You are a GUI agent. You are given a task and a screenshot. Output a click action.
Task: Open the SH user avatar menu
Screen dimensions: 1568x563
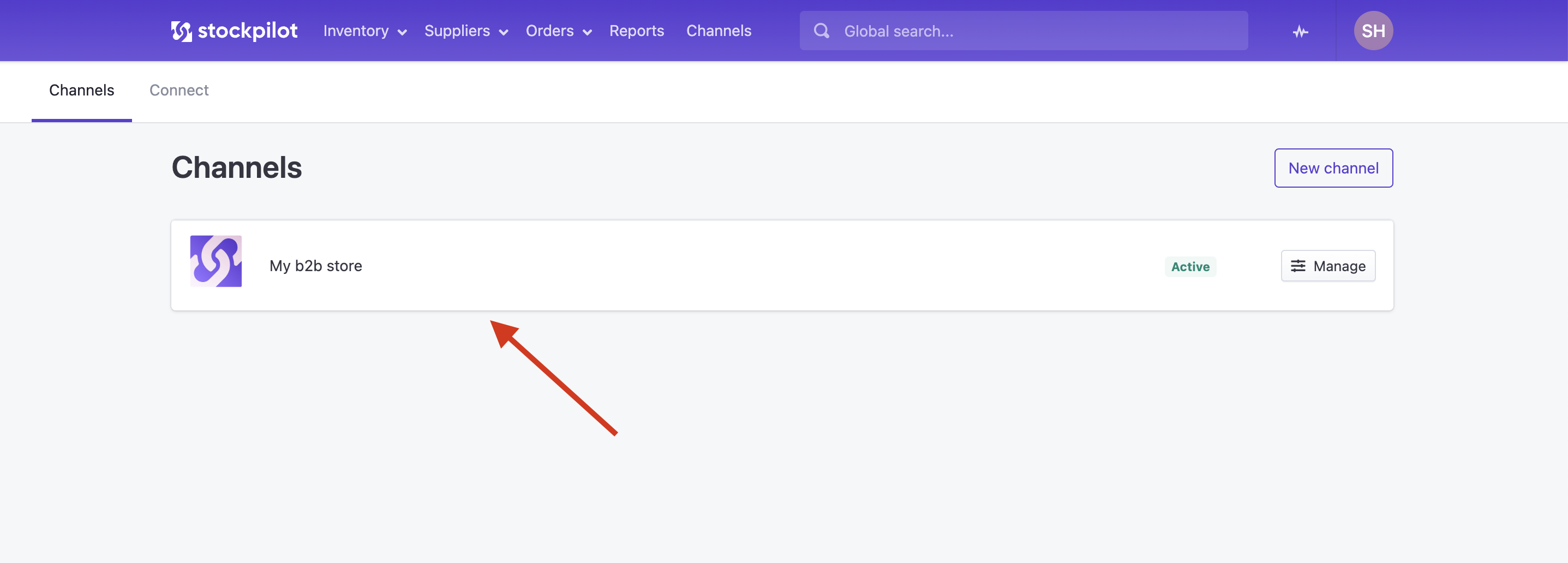1373,31
